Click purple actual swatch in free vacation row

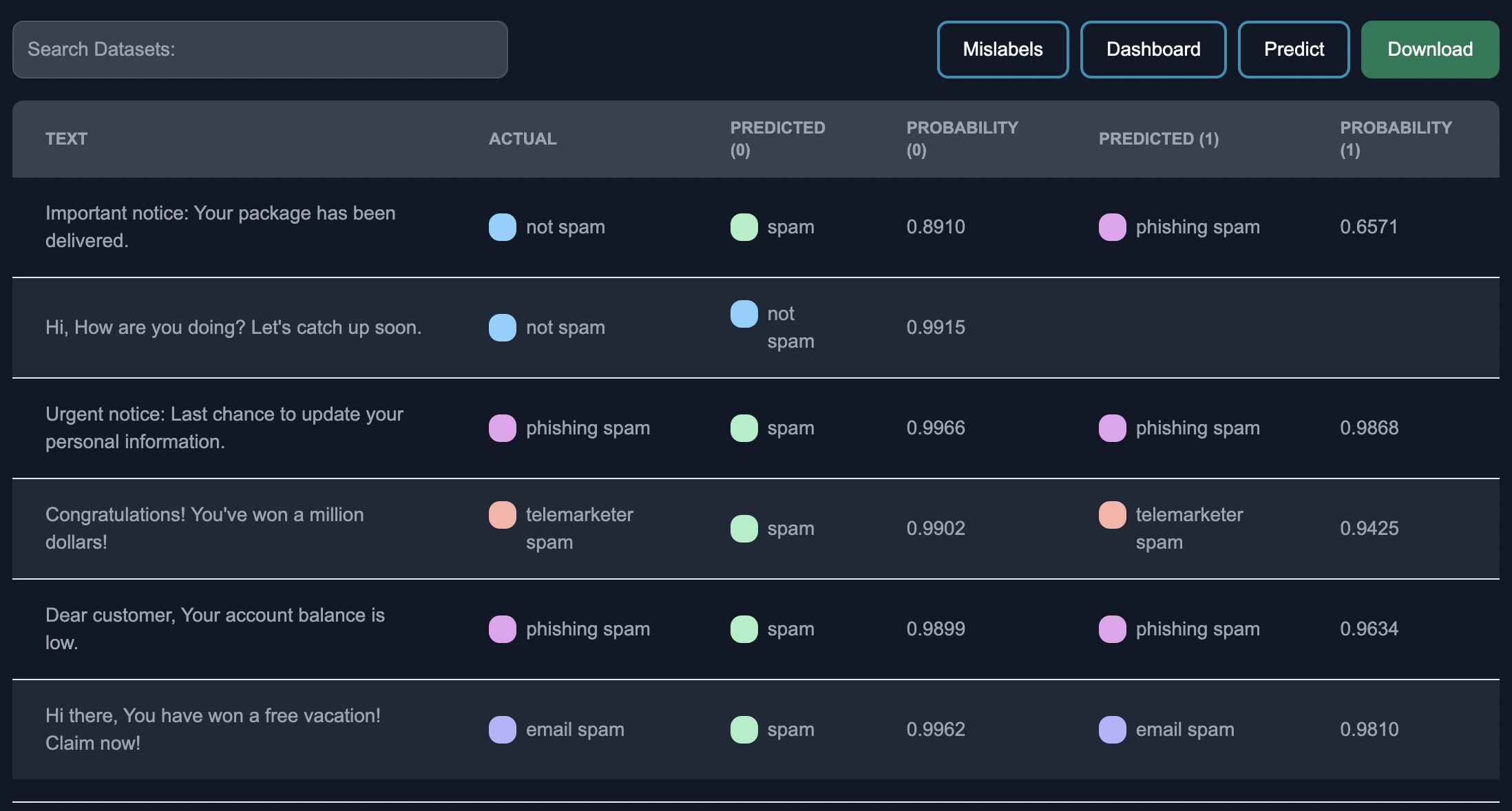click(503, 730)
